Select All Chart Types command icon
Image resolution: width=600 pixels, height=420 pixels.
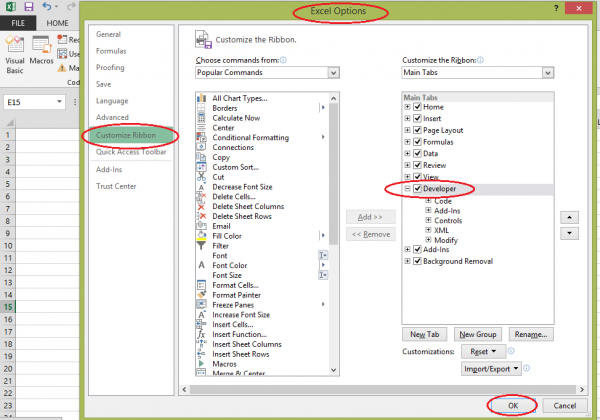point(201,98)
